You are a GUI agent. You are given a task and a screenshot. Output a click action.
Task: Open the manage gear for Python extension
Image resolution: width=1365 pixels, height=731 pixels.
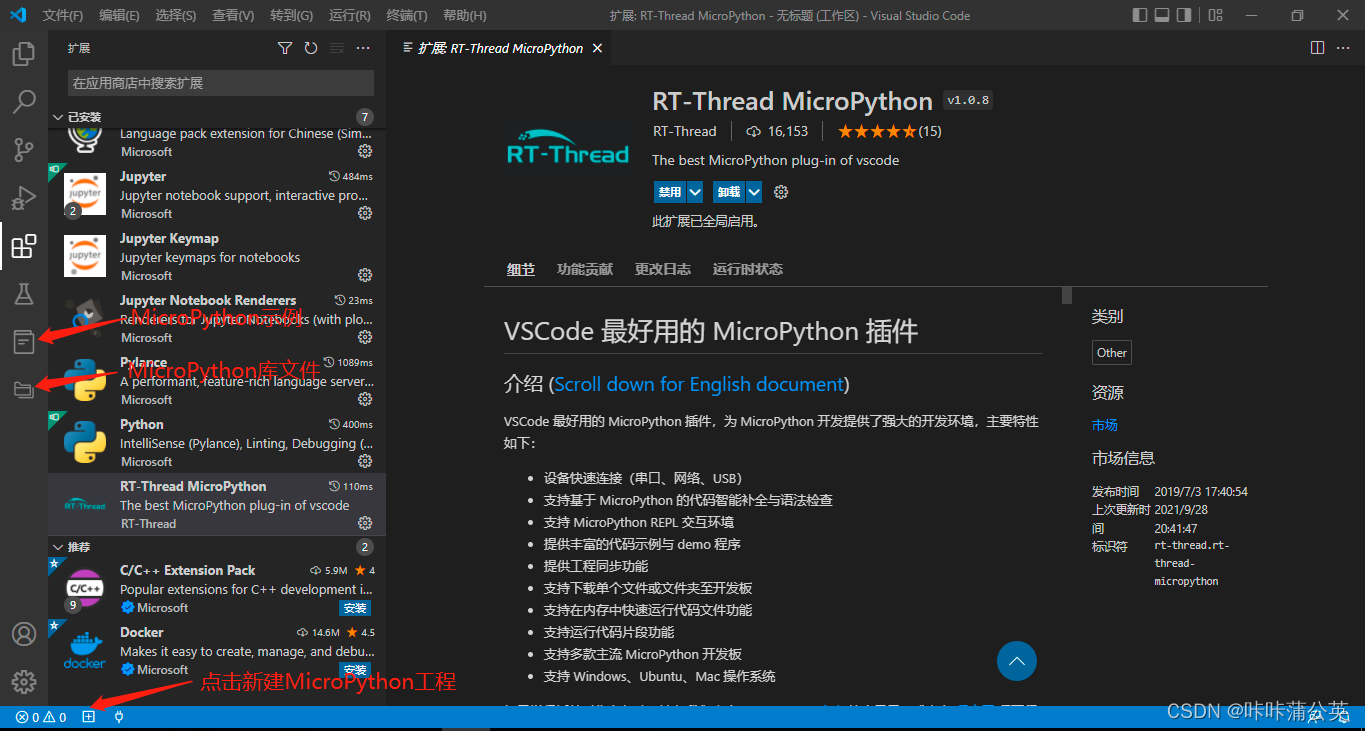365,461
